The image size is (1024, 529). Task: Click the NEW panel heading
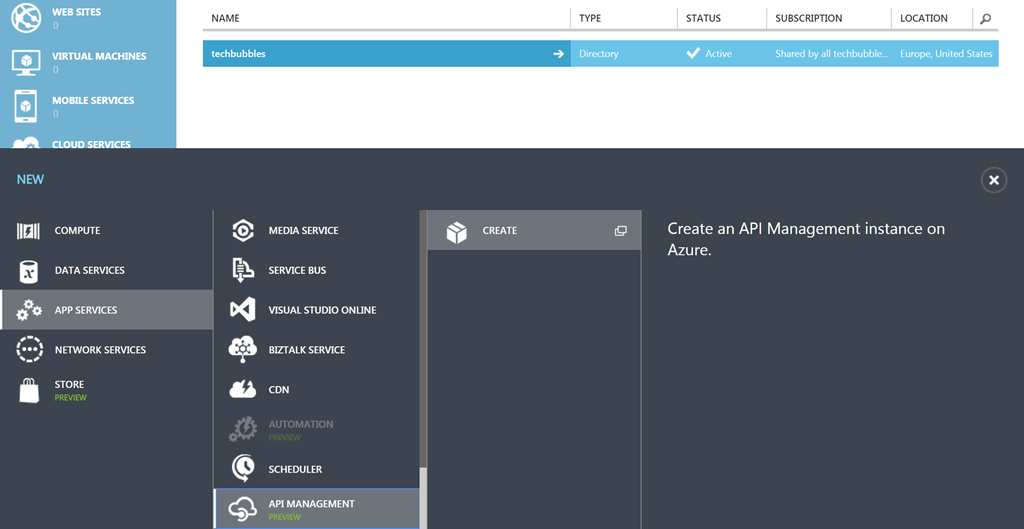click(x=31, y=180)
